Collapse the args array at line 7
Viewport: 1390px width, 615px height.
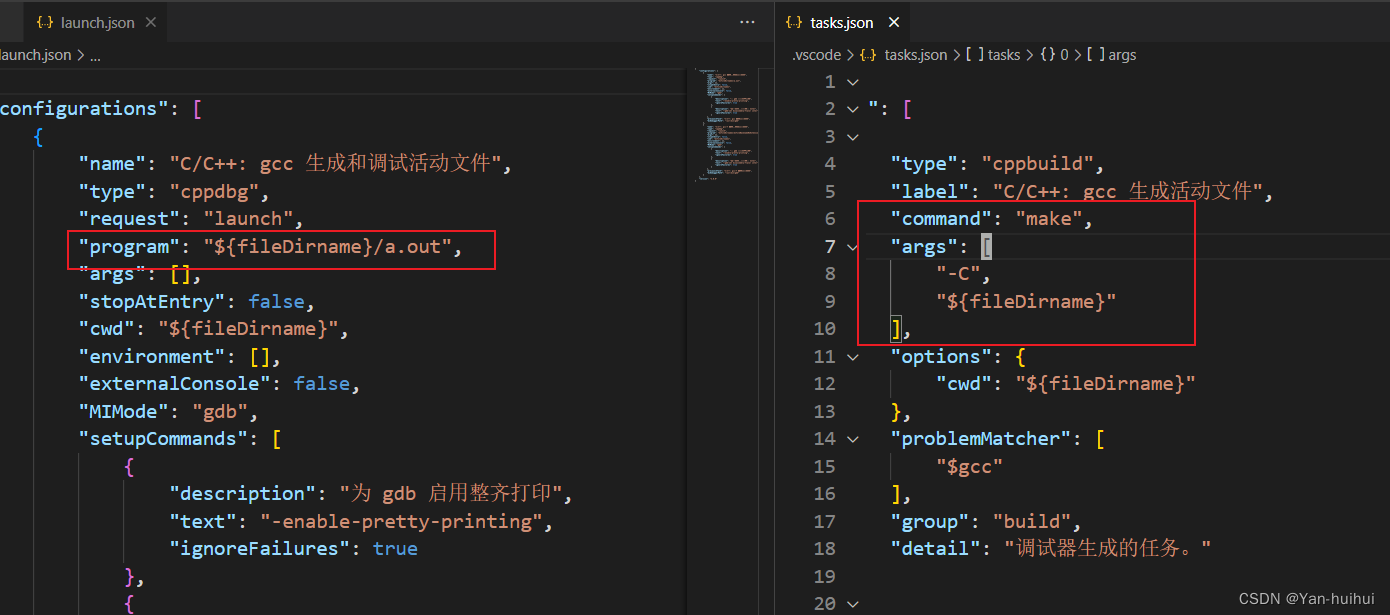tap(851, 246)
